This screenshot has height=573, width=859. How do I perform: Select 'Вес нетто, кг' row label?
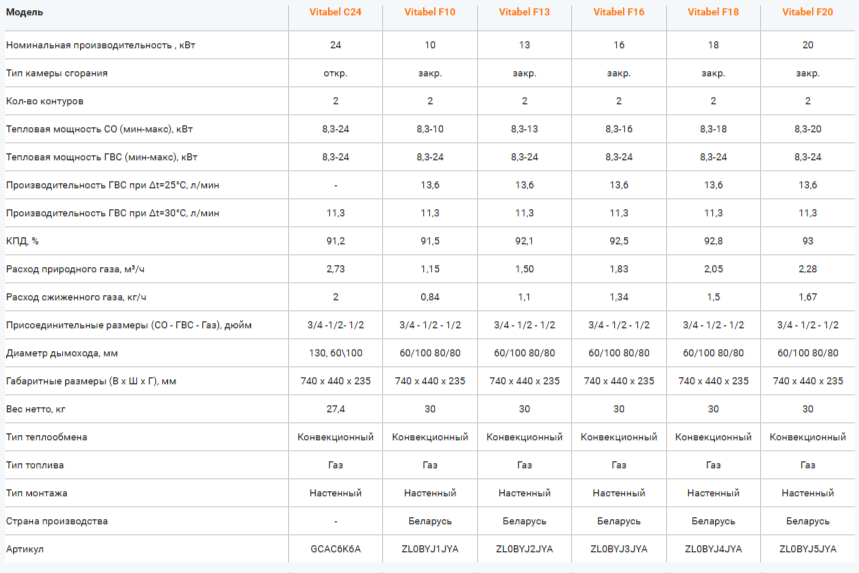pos(35,409)
